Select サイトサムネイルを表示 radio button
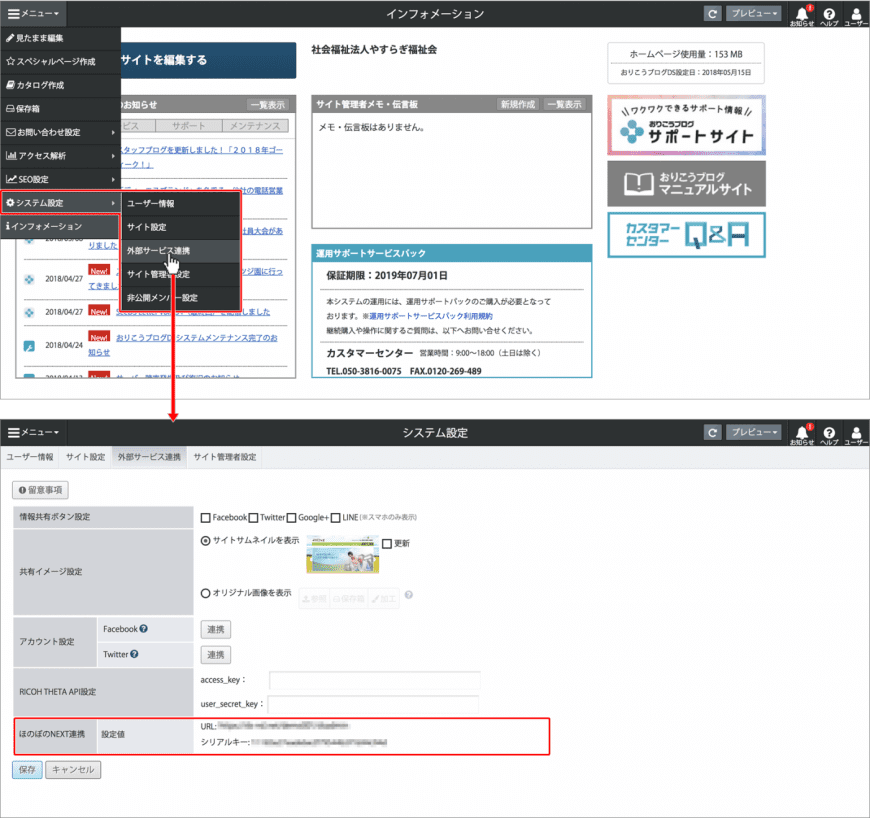 (205, 541)
